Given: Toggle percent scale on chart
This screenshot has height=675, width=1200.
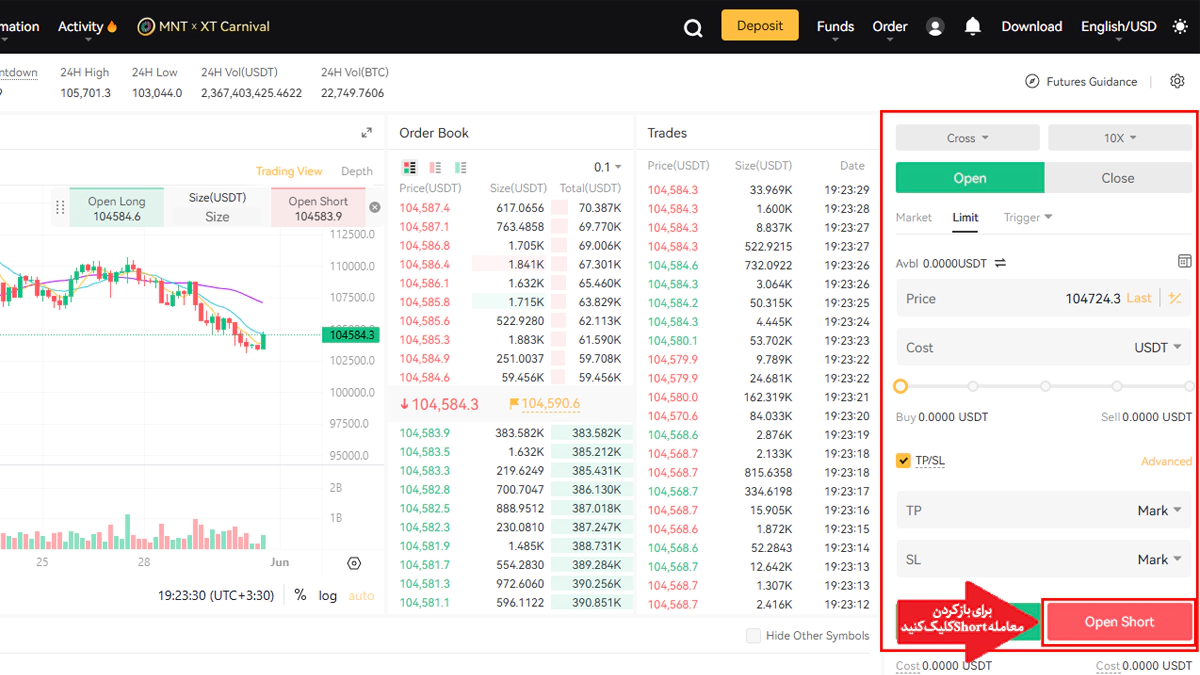Looking at the screenshot, I should tap(300, 595).
